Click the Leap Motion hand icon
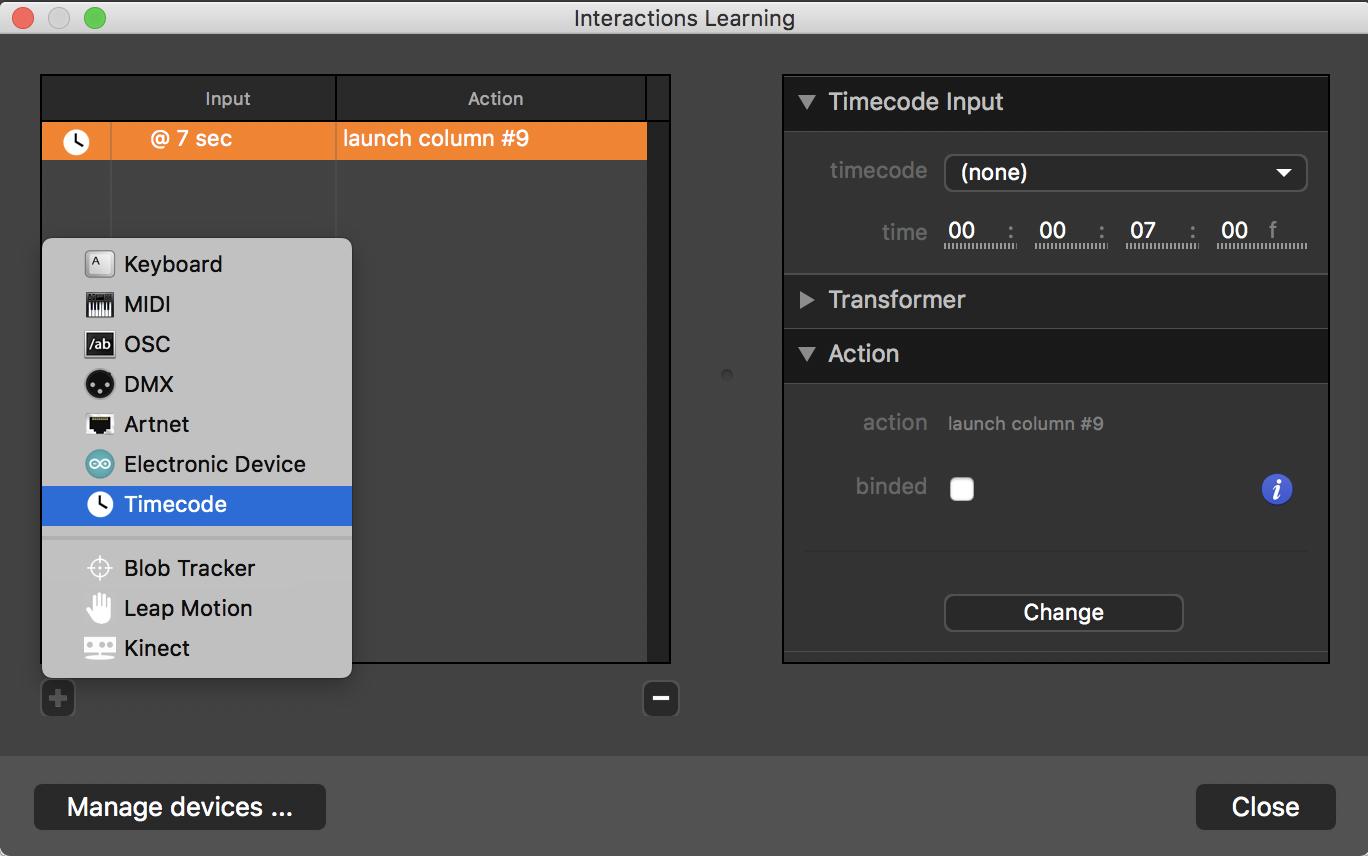Screen dimensions: 1368x856 coord(99,608)
